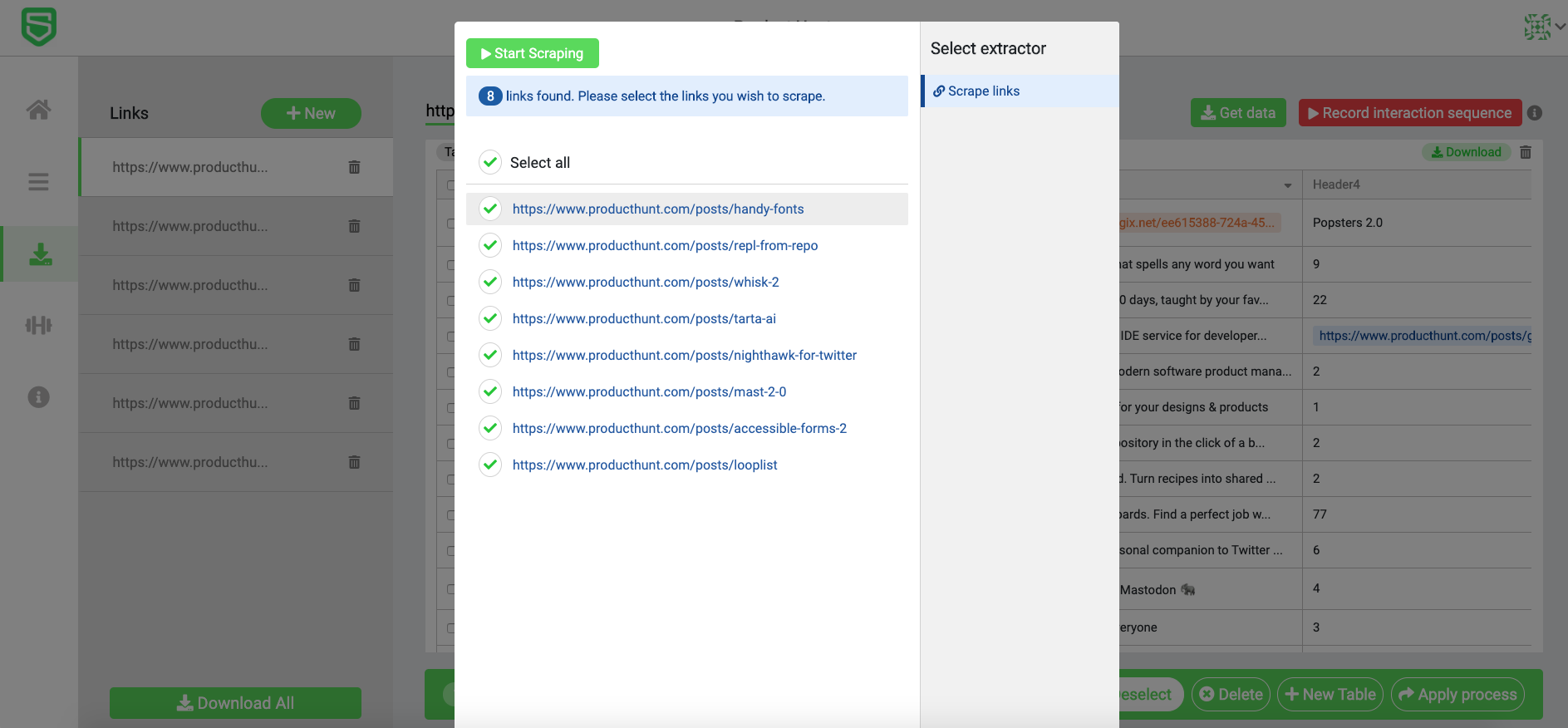Open the Home sidebar icon
The image size is (1568, 728).
point(38,110)
